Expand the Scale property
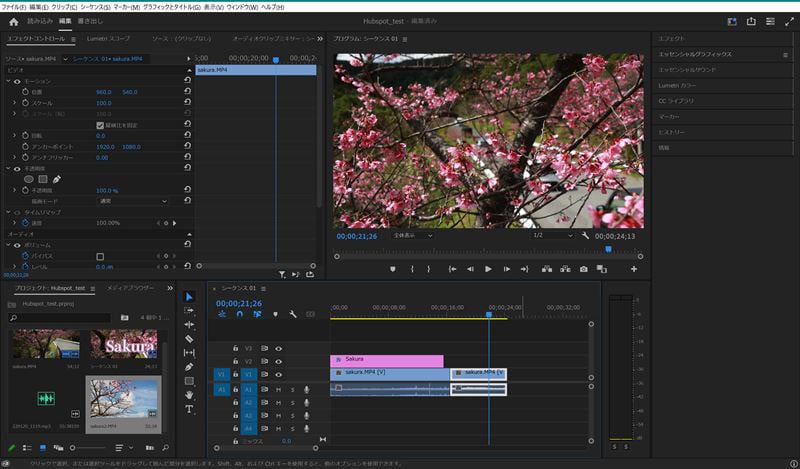800x469 pixels. click(14, 103)
